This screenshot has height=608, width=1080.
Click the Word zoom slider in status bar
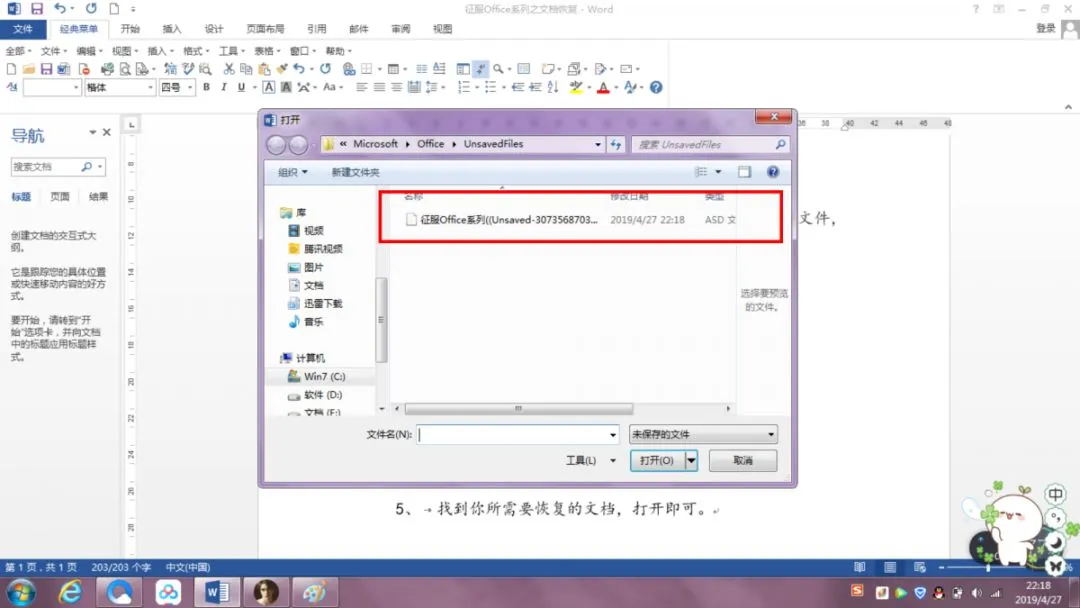988,568
